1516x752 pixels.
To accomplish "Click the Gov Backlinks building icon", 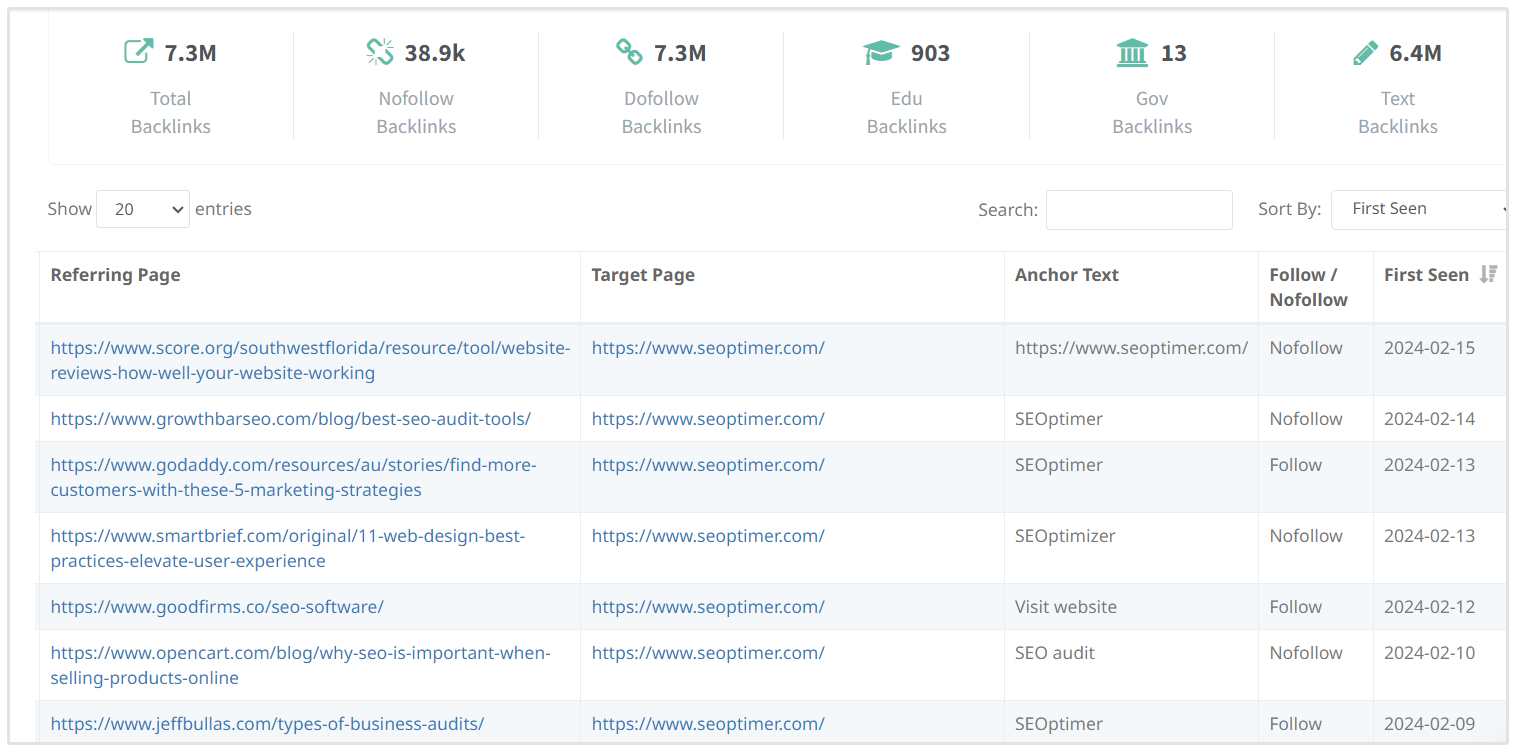I will click(x=1132, y=52).
